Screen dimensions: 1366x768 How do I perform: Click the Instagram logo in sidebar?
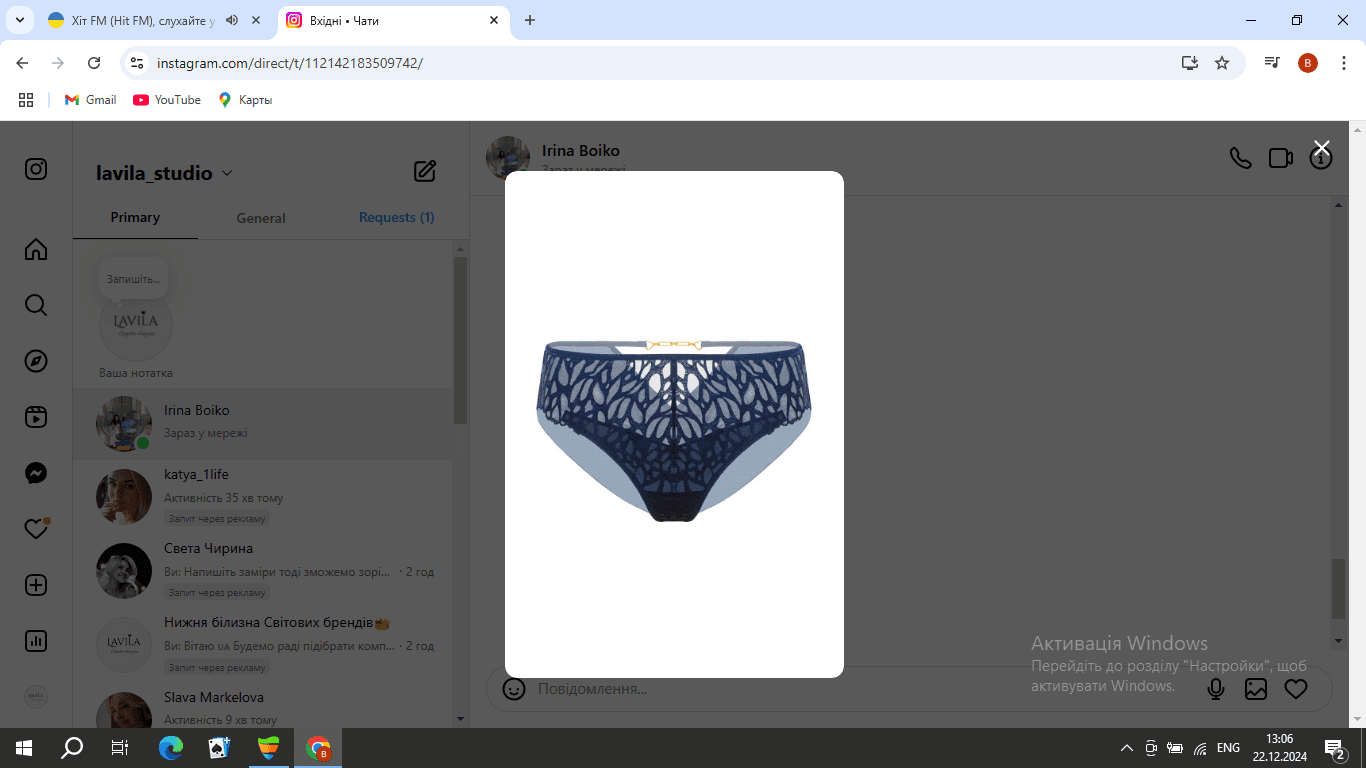[36, 169]
